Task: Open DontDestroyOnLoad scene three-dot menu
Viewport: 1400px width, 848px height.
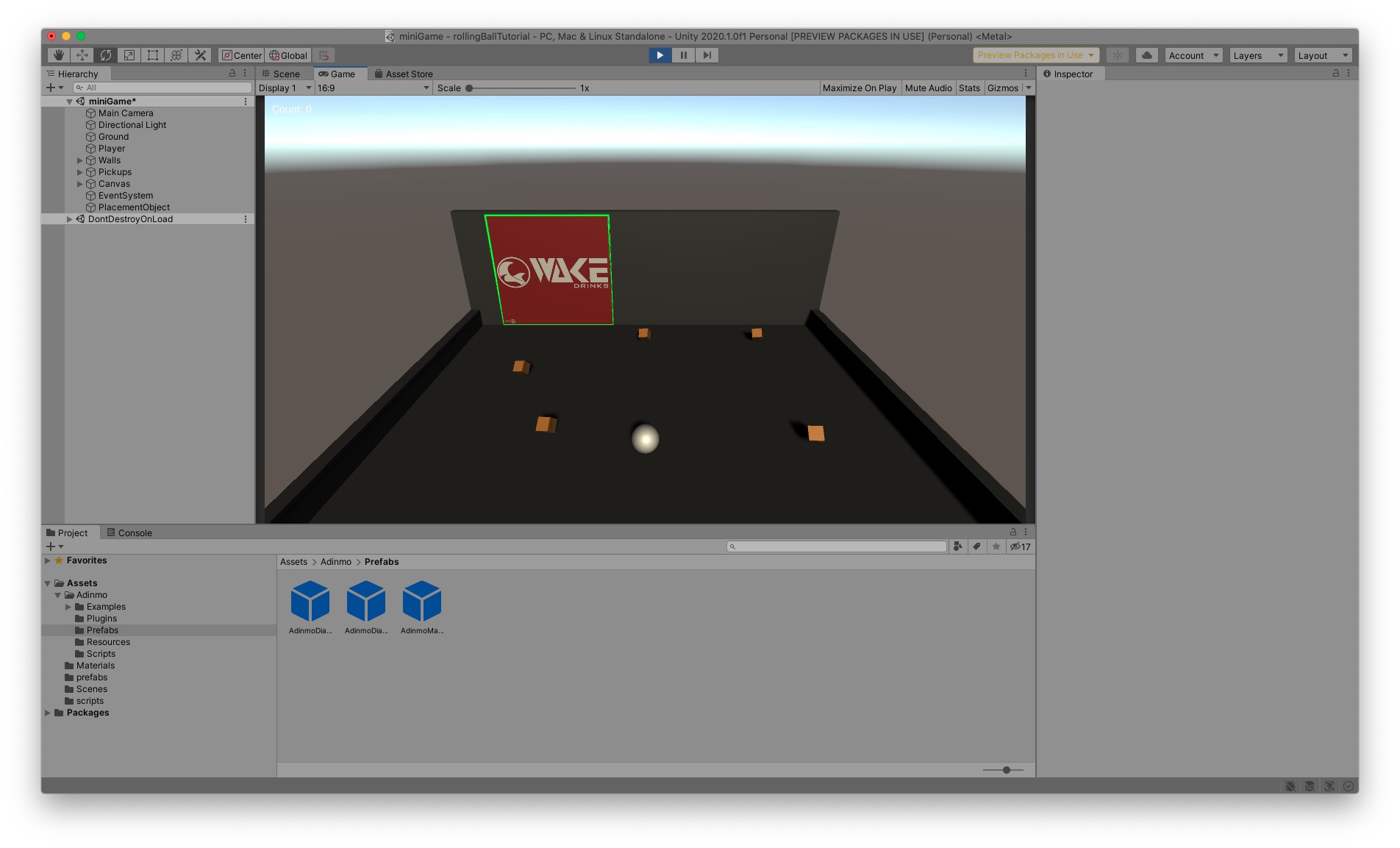Action: tap(246, 219)
